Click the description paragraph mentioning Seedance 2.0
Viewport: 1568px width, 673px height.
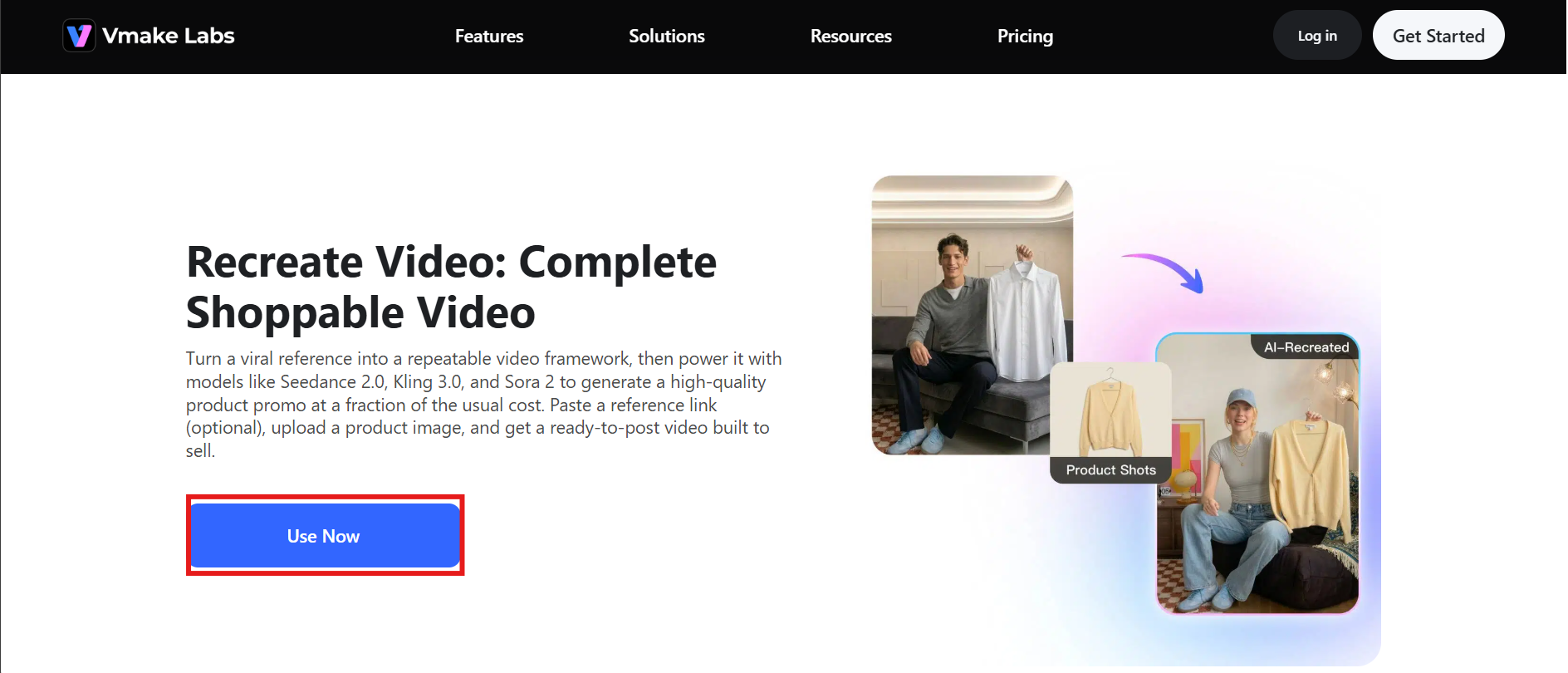(x=484, y=405)
